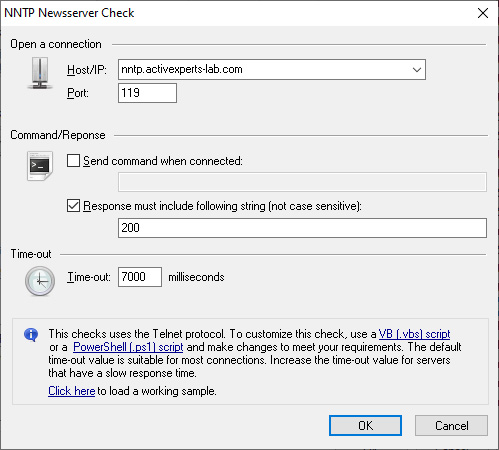499x450 pixels.
Task: Click the Time-out field label
Action: click(x=89, y=277)
